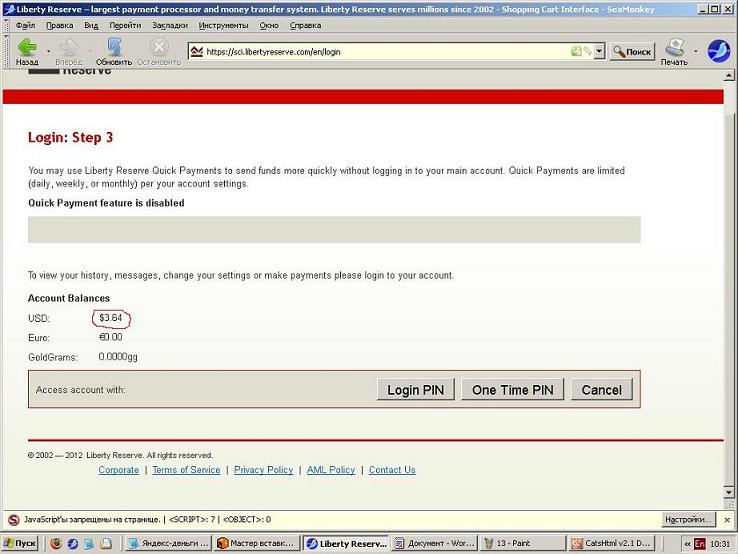738x554 pixels.
Task: Click the scrollbar up arrow
Action: pos(729,76)
